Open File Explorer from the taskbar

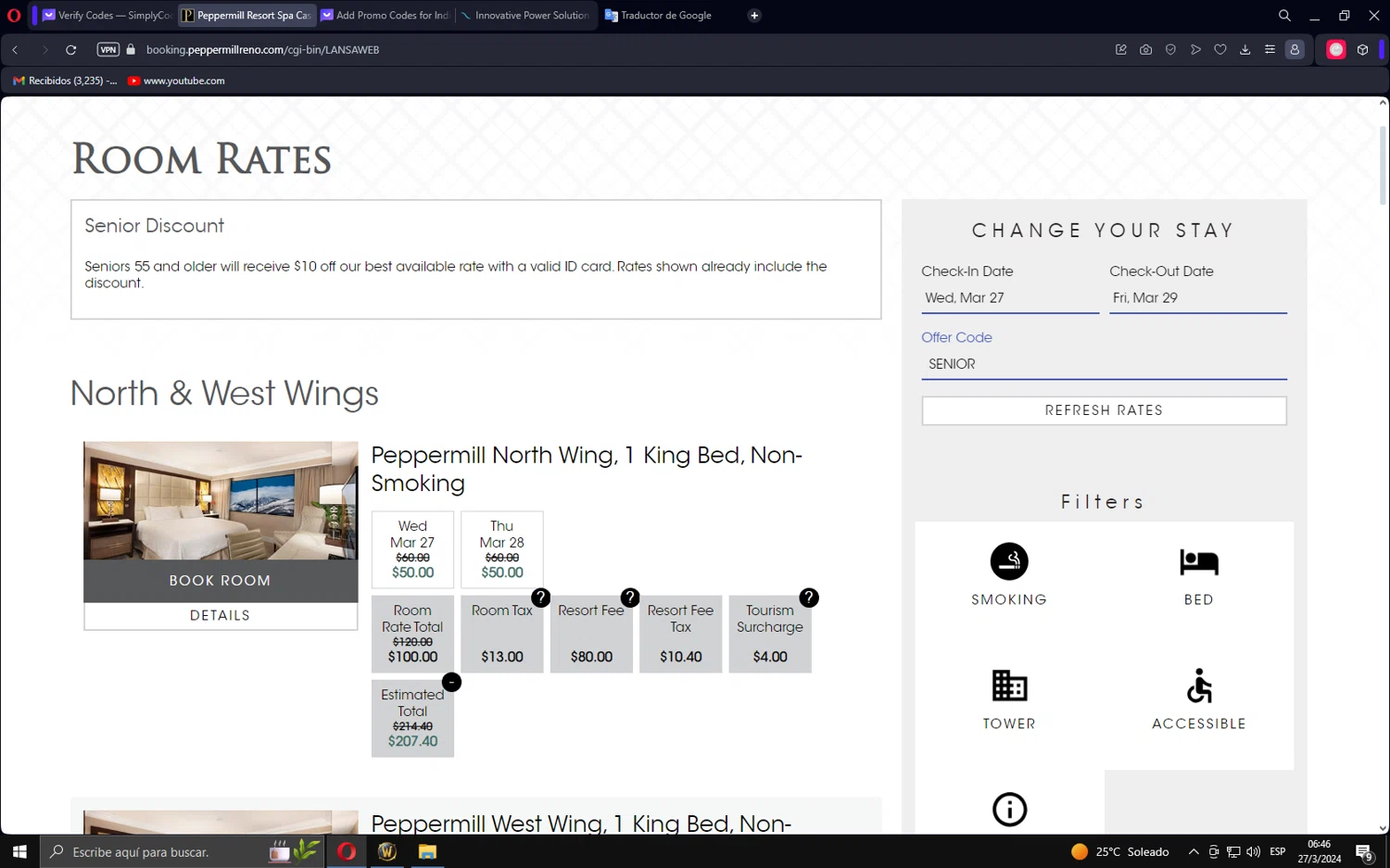click(x=427, y=851)
